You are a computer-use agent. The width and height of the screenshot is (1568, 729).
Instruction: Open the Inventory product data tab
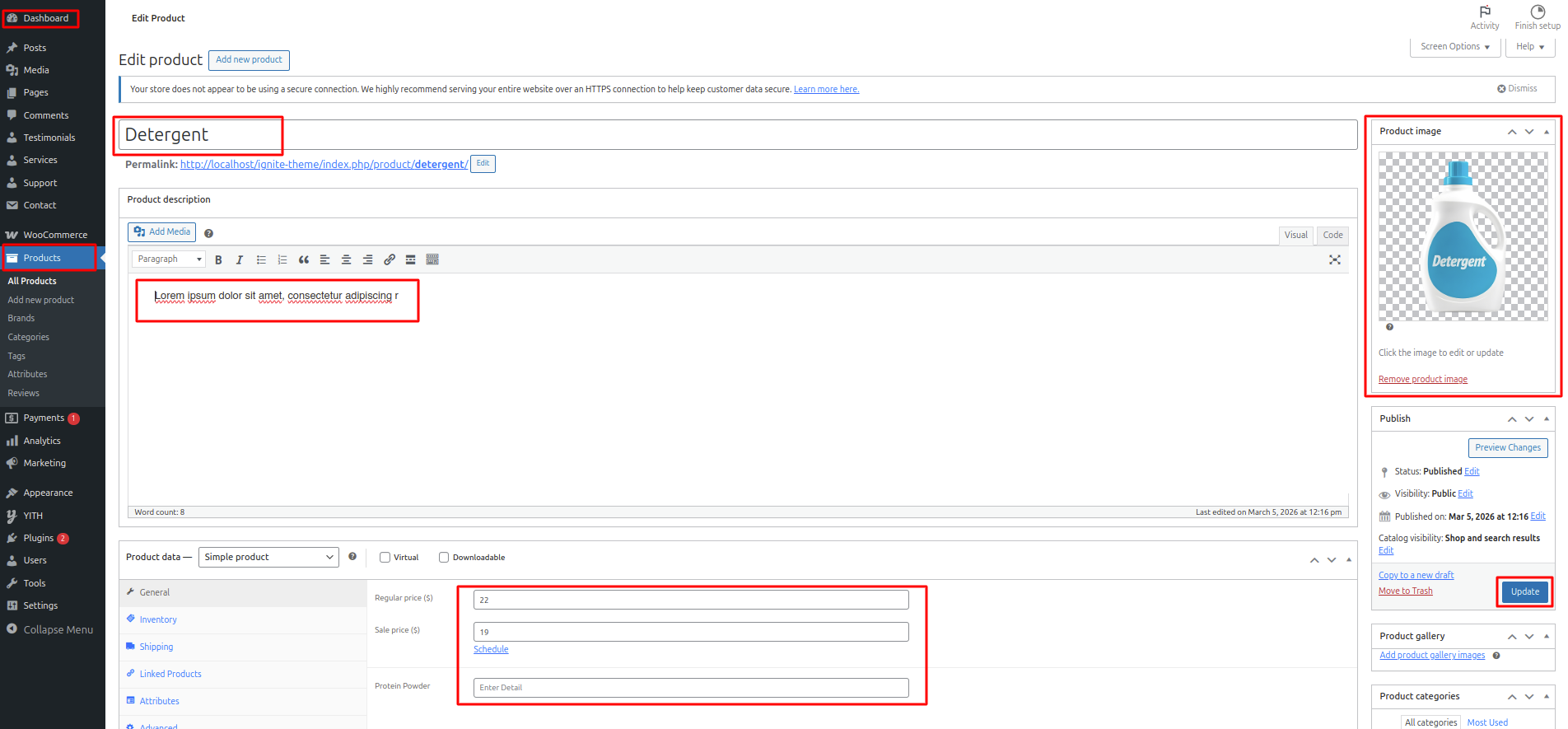pos(158,619)
